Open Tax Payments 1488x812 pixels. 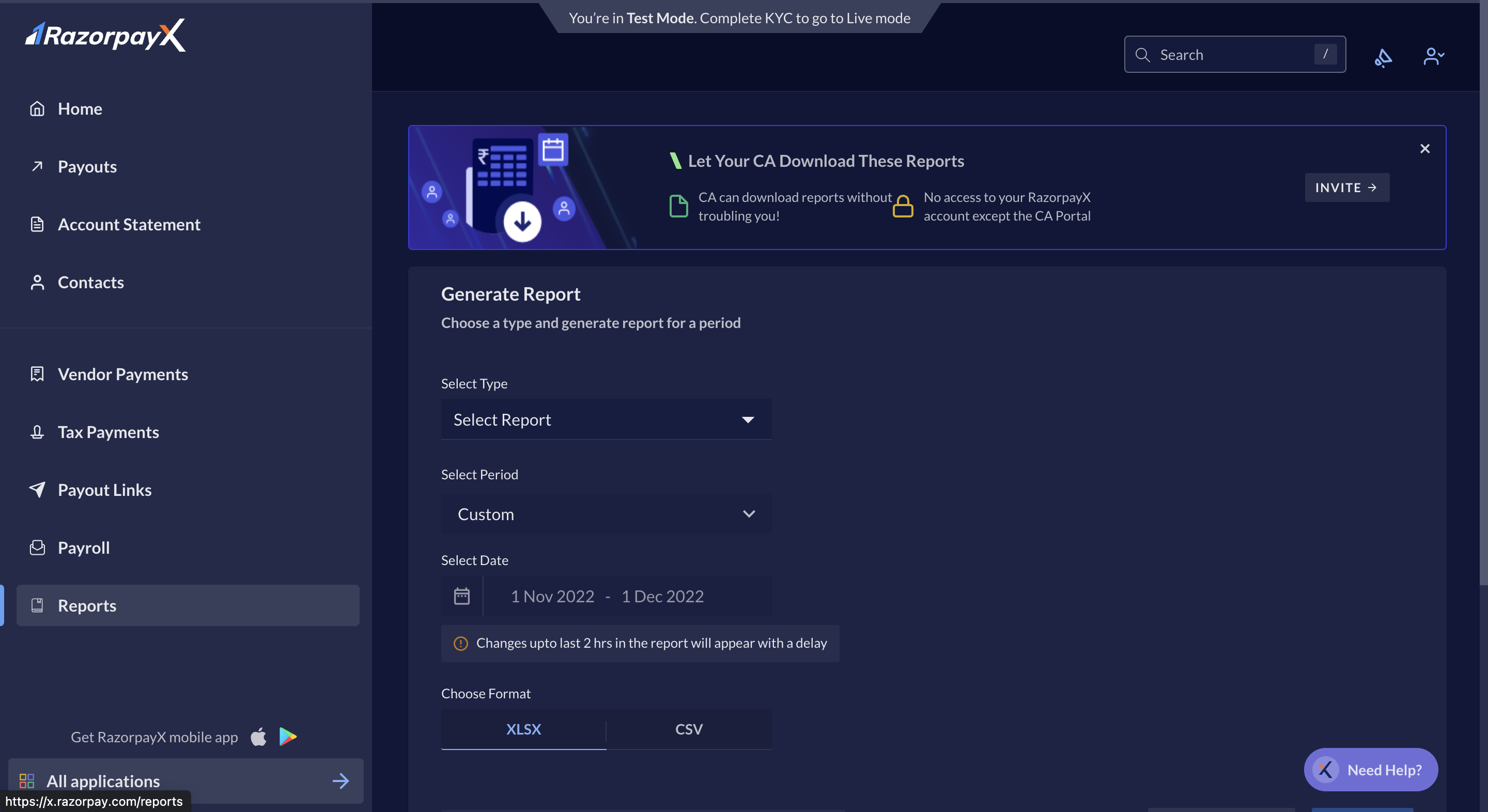coord(108,431)
